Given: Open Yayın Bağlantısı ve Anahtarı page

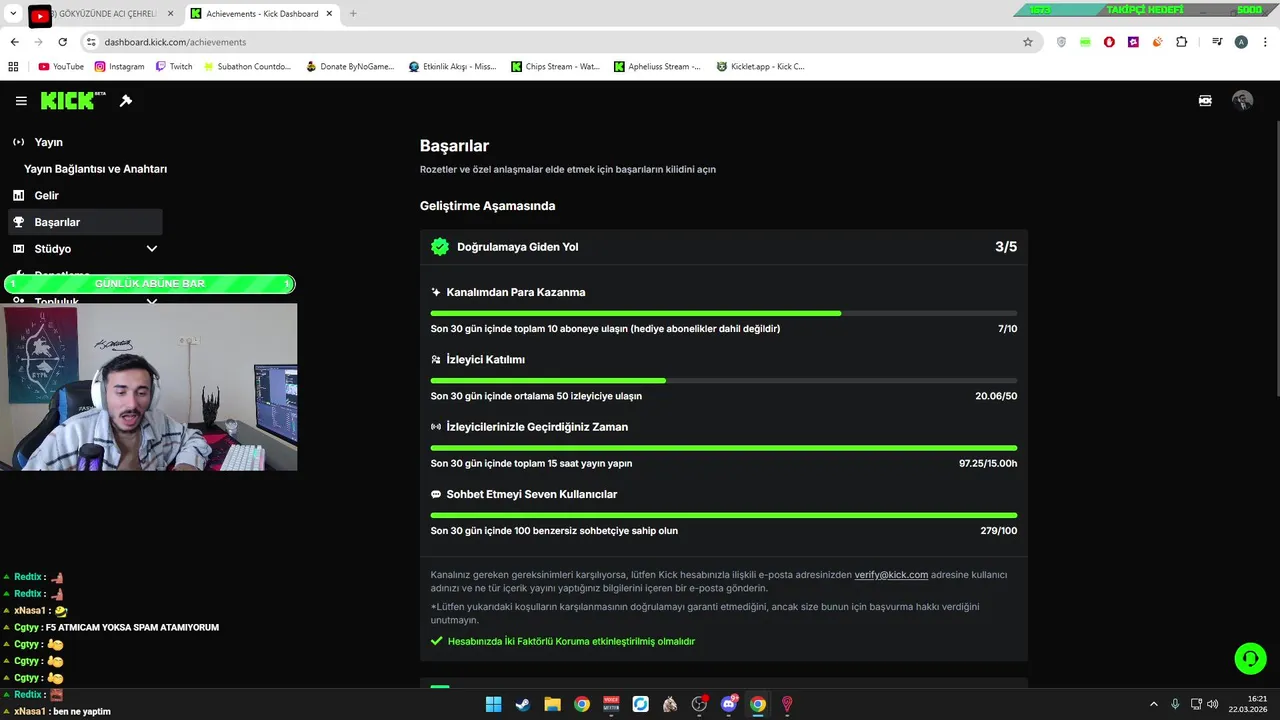Looking at the screenshot, I should tap(95, 169).
